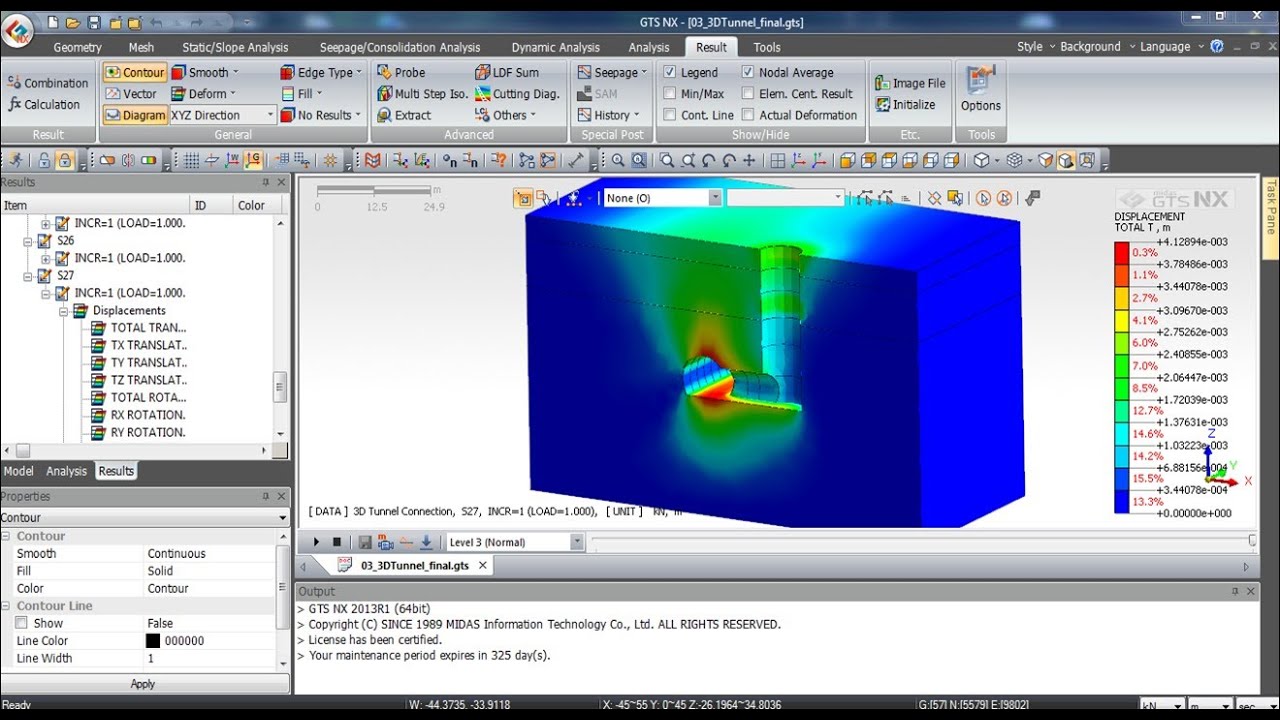Screen dimensions: 1280x720
Task: Play the result animation
Action: pos(317,542)
